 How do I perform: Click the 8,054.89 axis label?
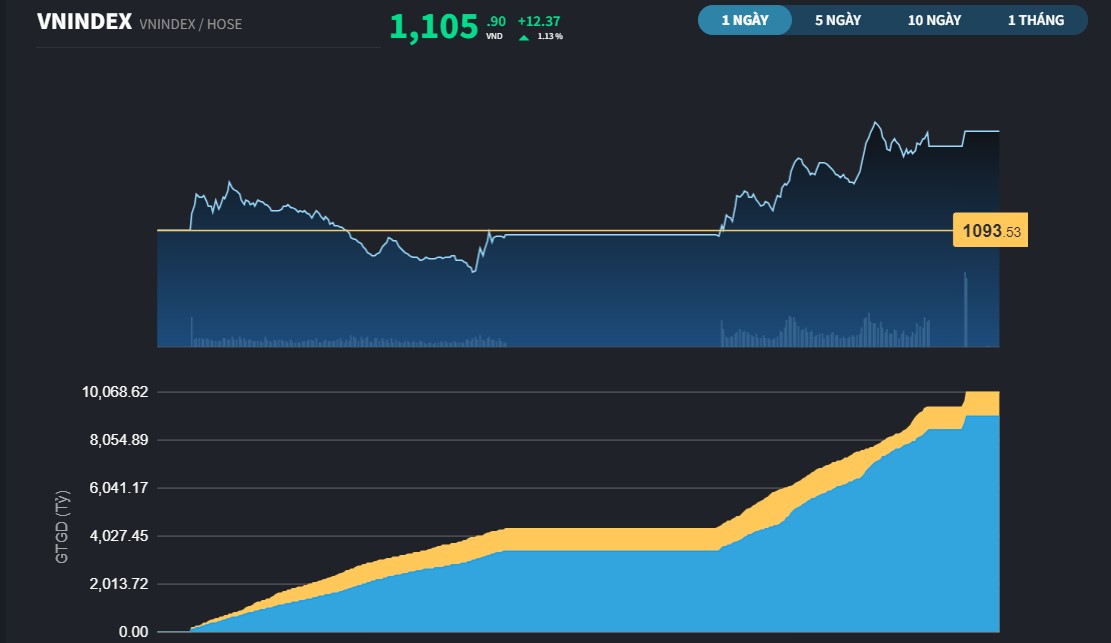pyautogui.click(x=118, y=440)
